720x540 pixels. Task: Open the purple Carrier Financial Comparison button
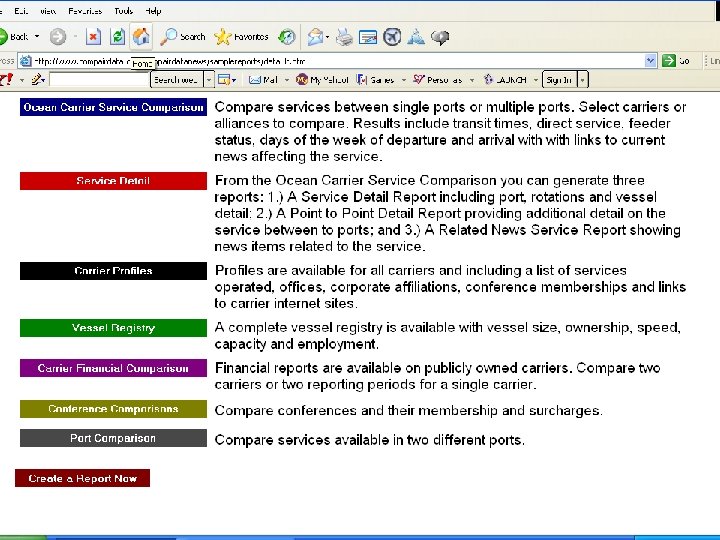tap(113, 368)
